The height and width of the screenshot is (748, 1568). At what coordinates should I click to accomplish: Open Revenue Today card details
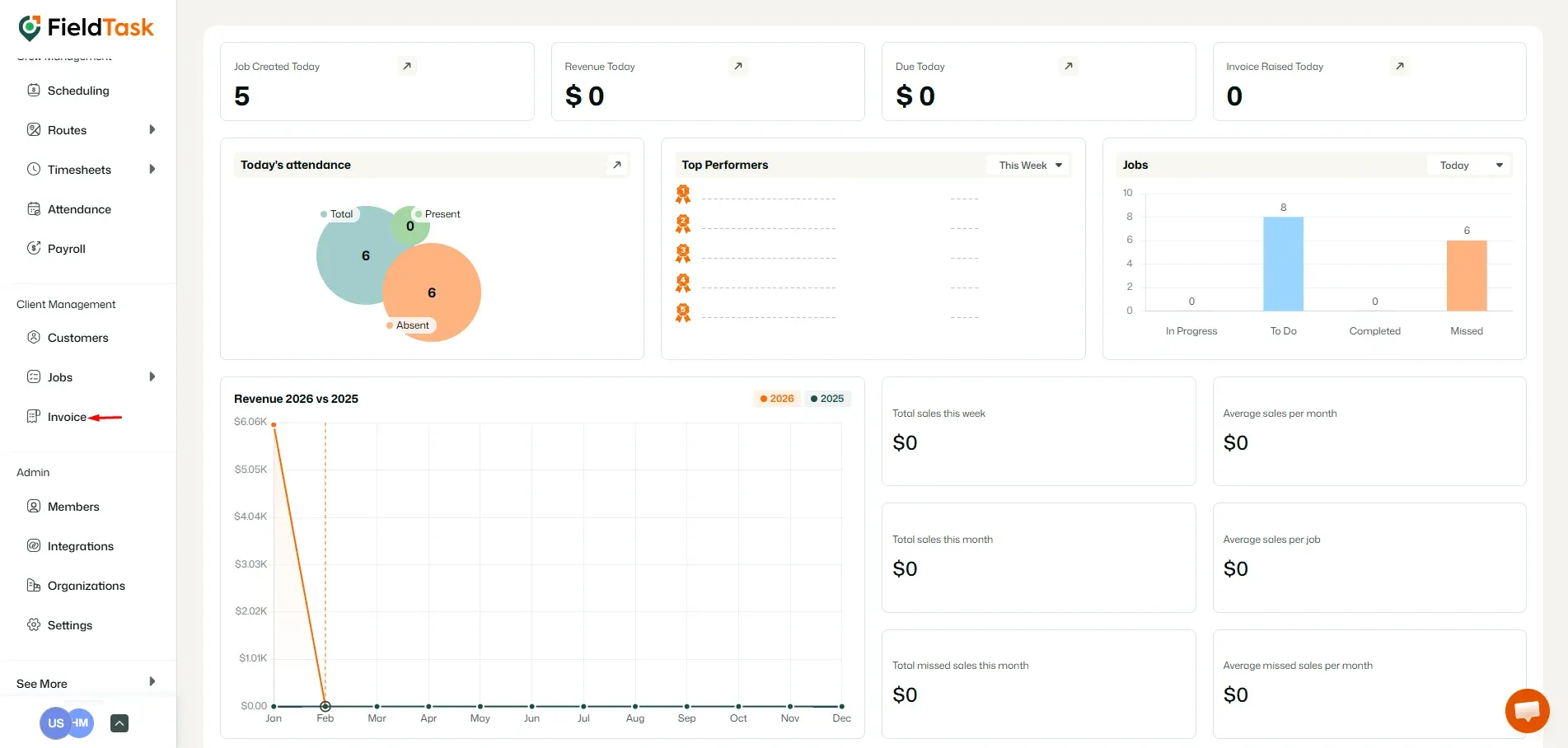point(738,66)
